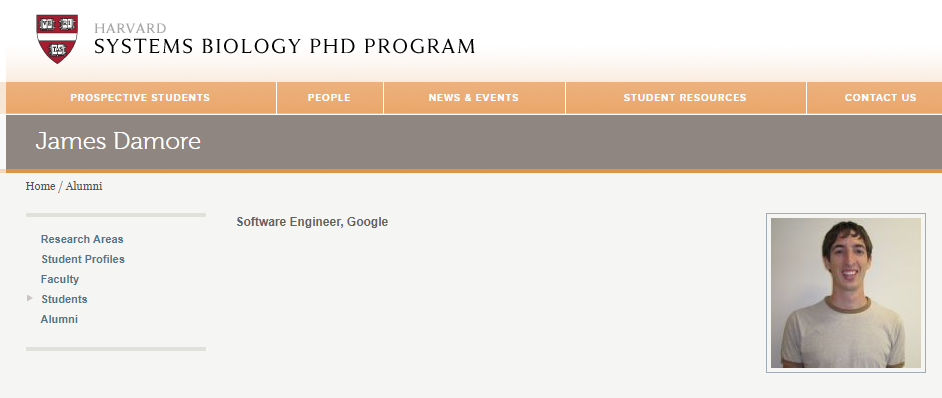The image size is (942, 398).
Task: Go to News & Events
Action: pyautogui.click(x=473, y=97)
